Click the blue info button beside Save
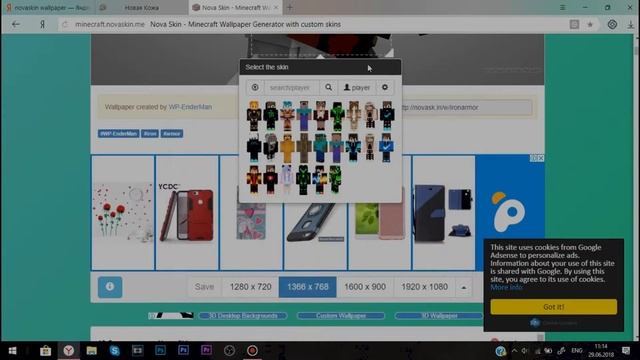This screenshot has height=360, width=640. pos(110,287)
